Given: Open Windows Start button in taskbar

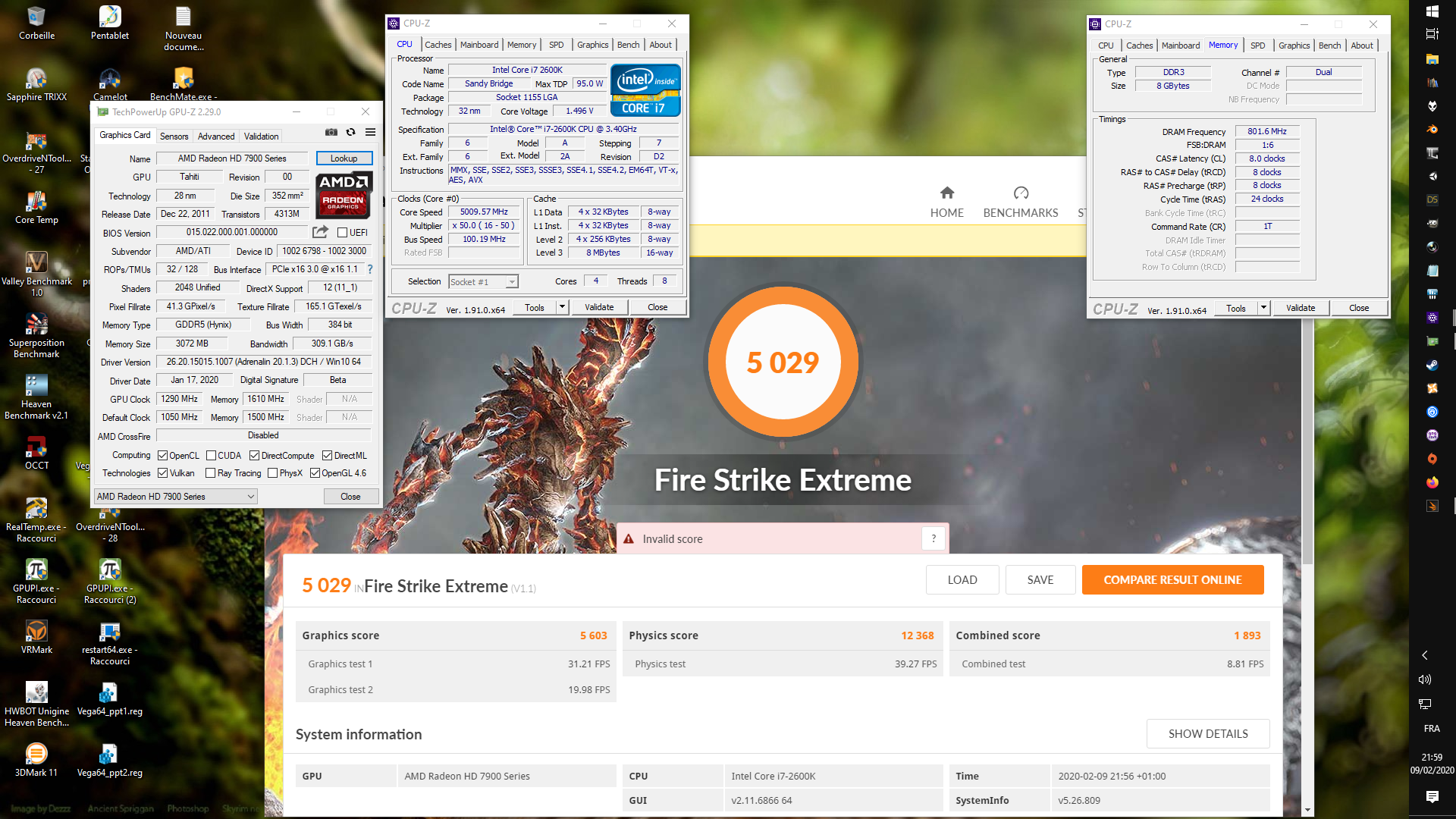Looking at the screenshot, I should 1432,11.
